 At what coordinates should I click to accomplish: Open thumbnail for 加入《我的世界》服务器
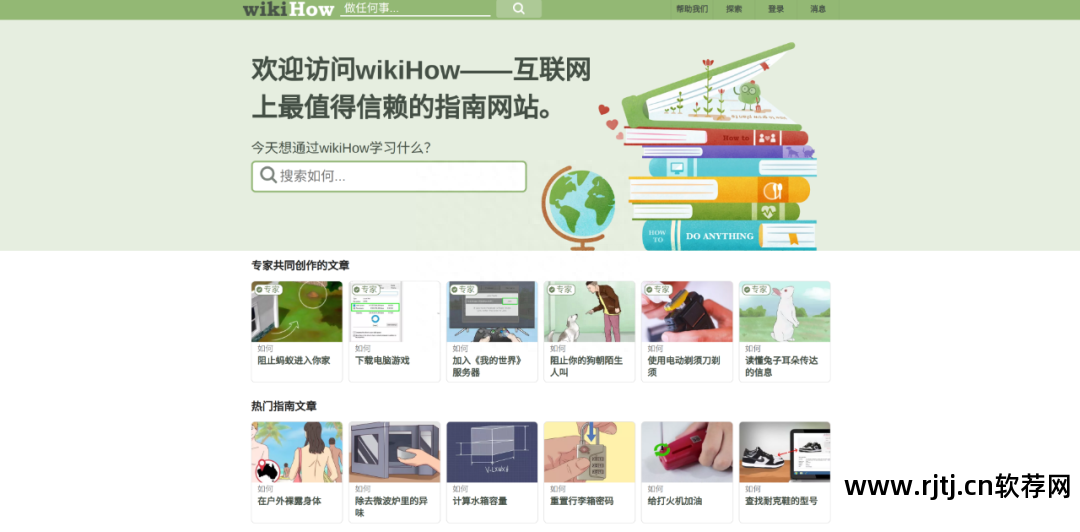492,311
